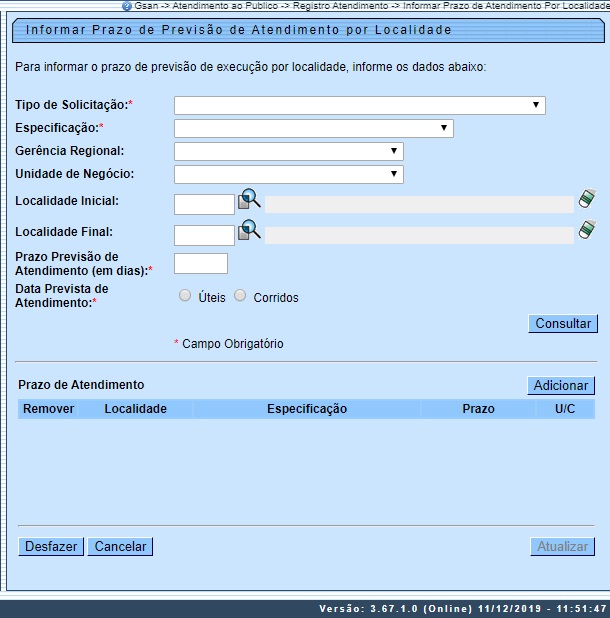This screenshot has width=610, height=618.
Task: Click the Consultar button
Action: [x=563, y=324]
